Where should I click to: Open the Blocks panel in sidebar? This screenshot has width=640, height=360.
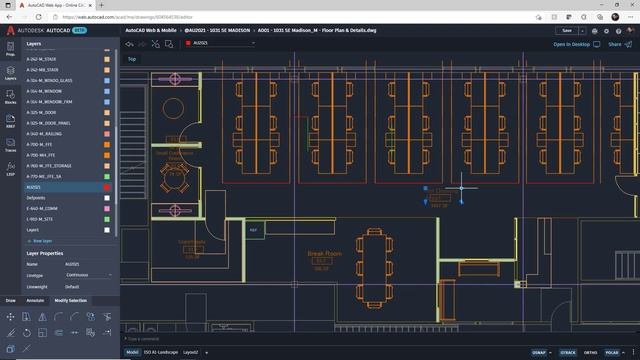click(11, 97)
